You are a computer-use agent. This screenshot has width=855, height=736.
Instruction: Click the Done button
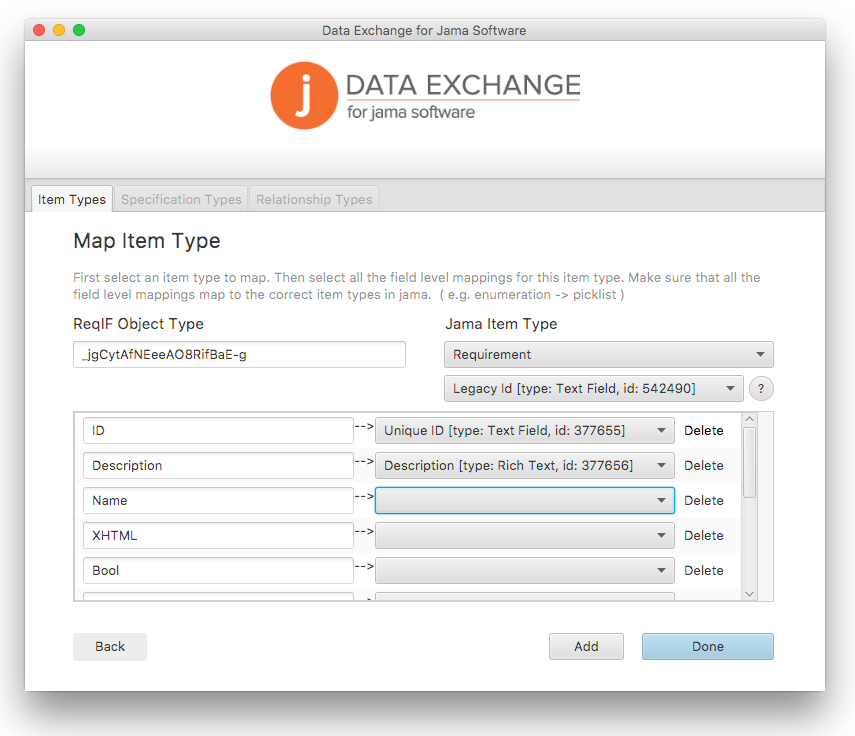pyautogui.click(x=708, y=647)
